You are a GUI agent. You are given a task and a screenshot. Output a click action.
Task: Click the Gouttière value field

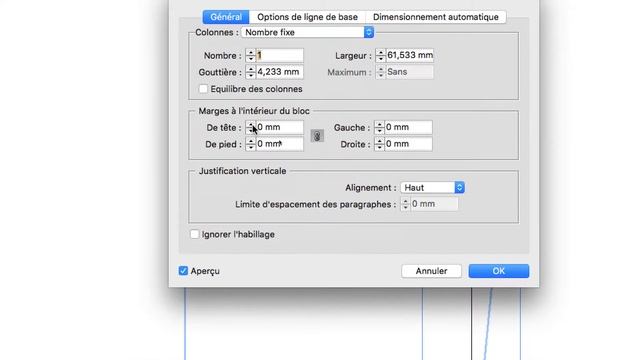(280, 72)
